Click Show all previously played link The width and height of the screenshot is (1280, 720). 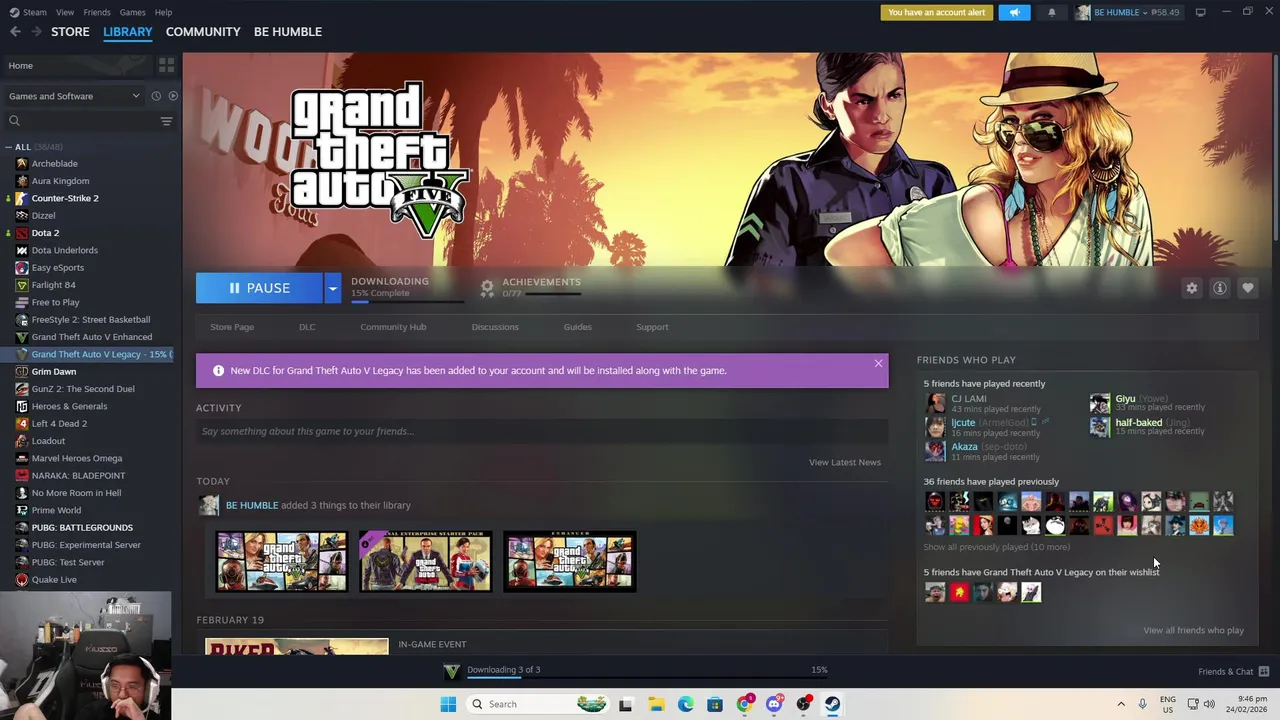click(x=996, y=547)
